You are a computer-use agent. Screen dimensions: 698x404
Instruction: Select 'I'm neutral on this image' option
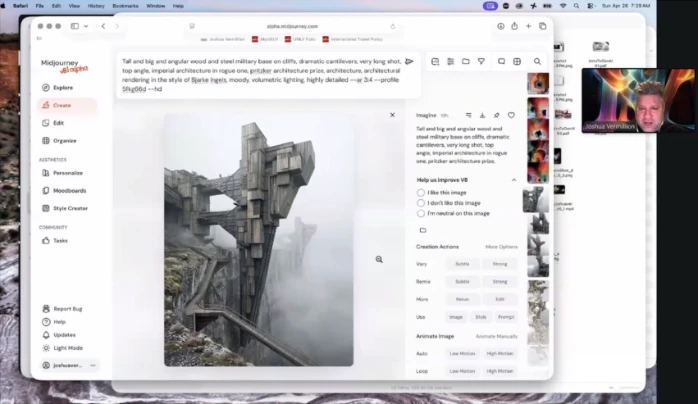tap(421, 214)
